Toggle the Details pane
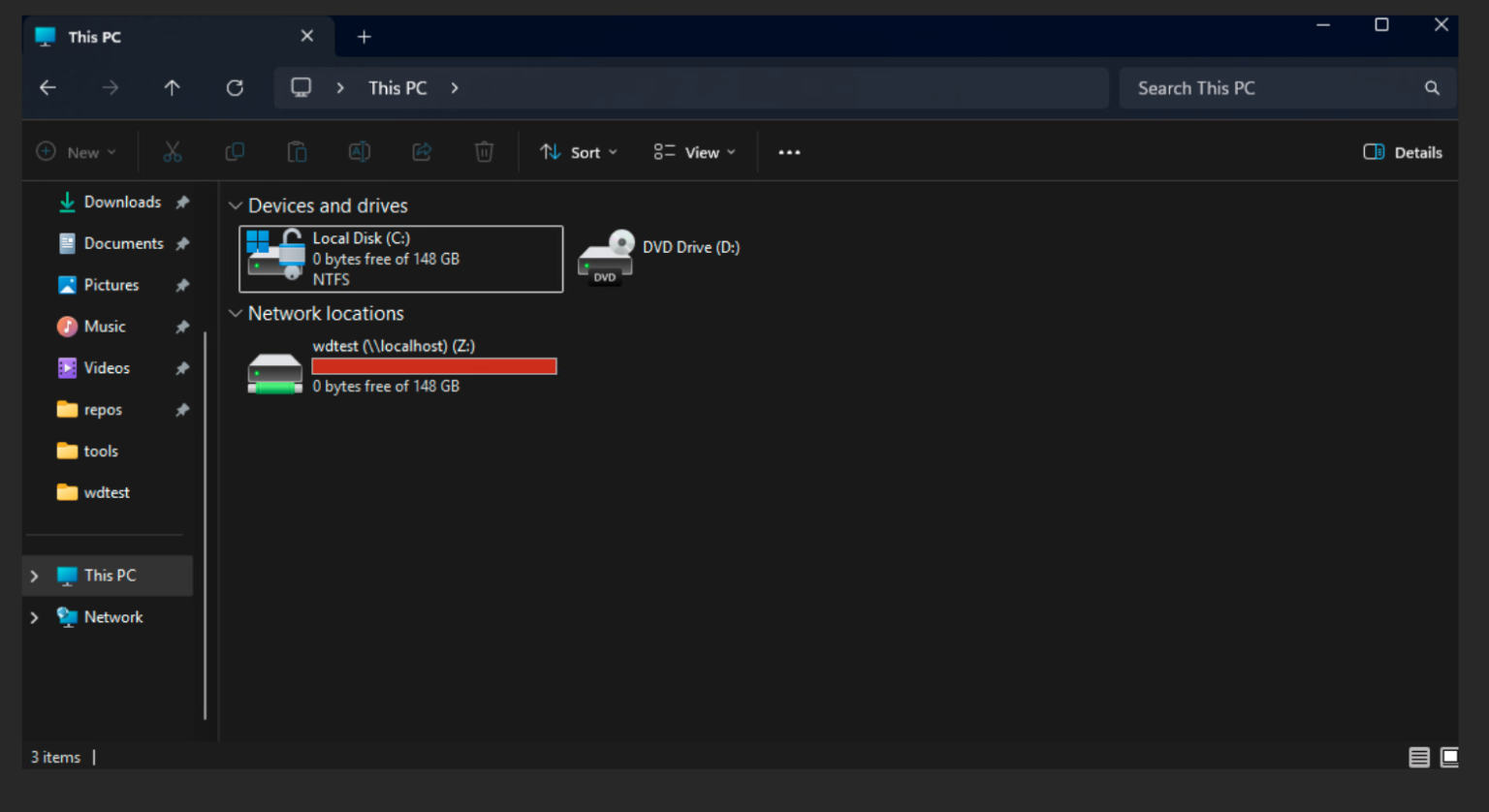The image size is (1489, 812). tap(1403, 152)
